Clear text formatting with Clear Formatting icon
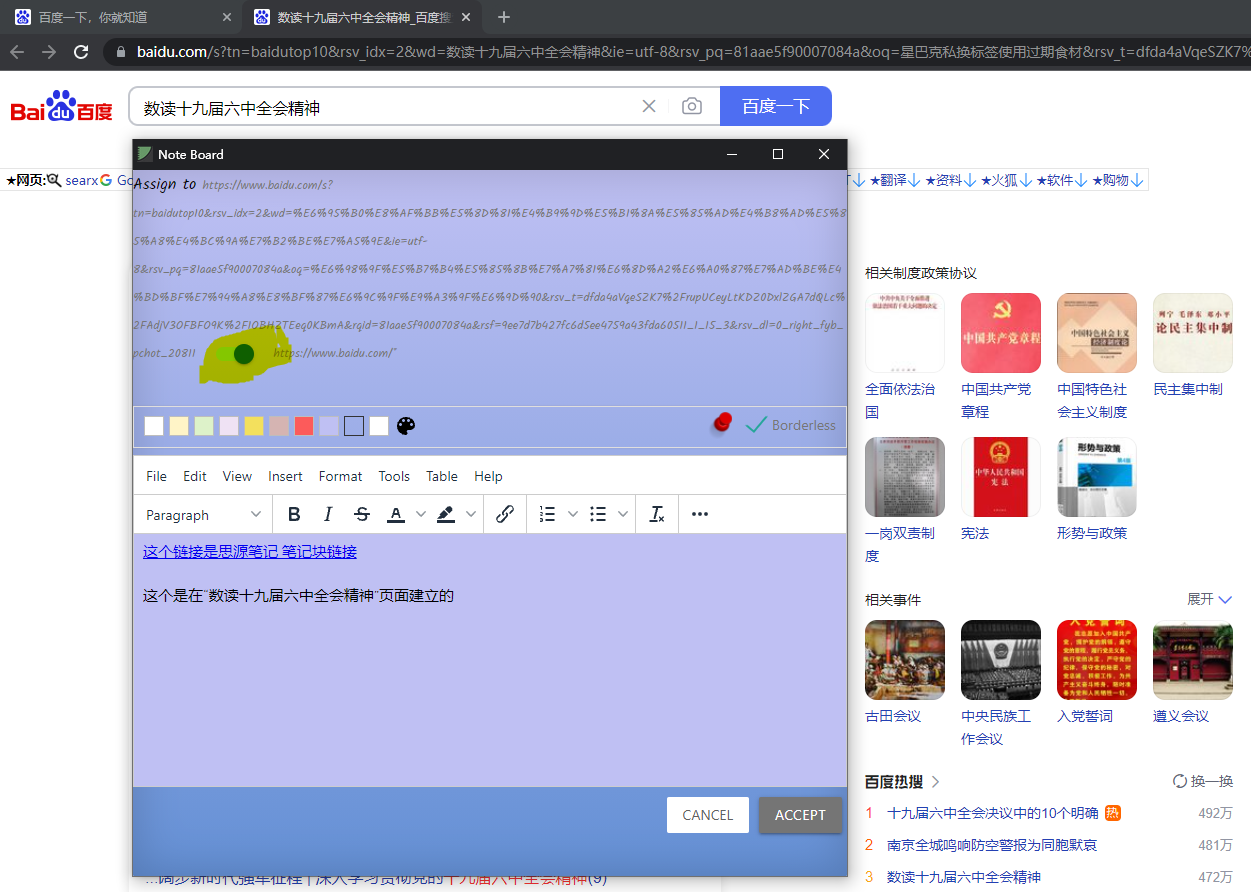Viewport: 1251px width, 892px height. pos(657,513)
